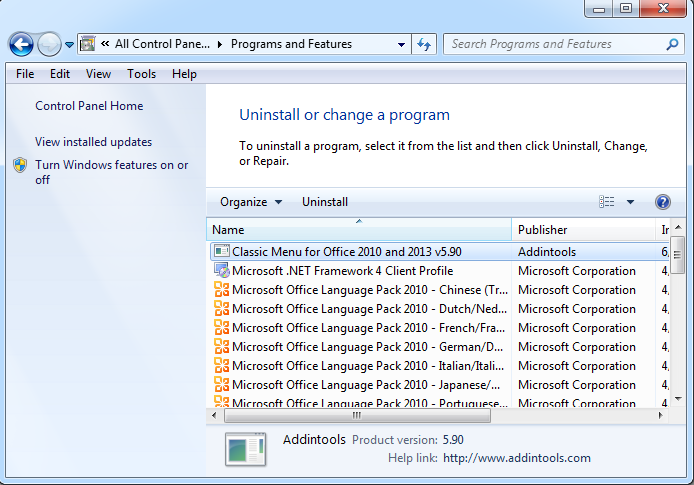Open the Tools menu
Screen dimensions: 694x485
tap(142, 74)
